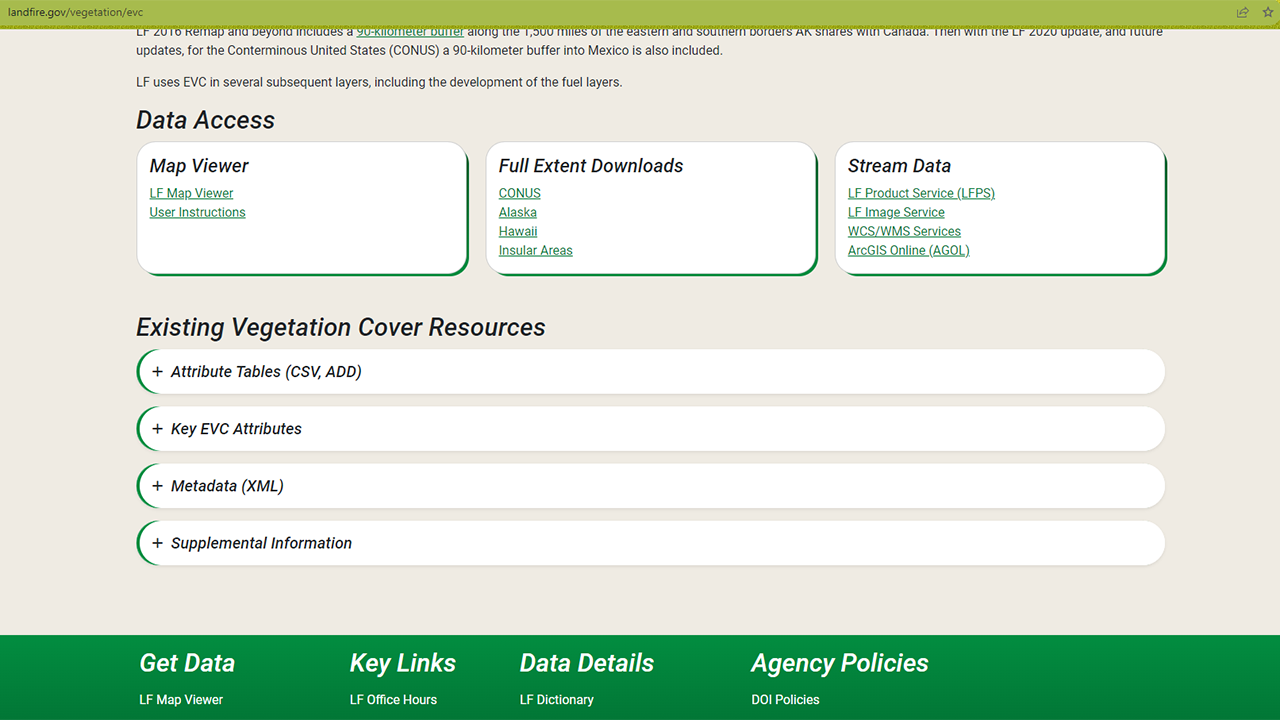Open LF Dictionary under Data Details
The width and height of the screenshot is (1280, 720).
click(556, 699)
